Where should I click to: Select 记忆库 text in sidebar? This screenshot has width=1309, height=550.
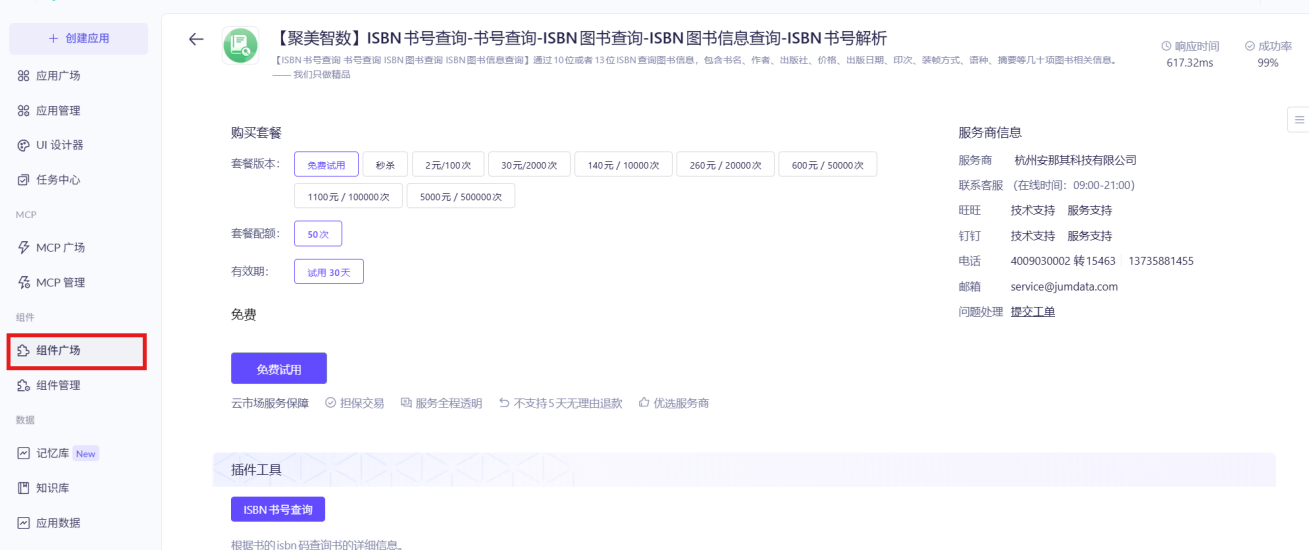pyautogui.click(x=52, y=453)
